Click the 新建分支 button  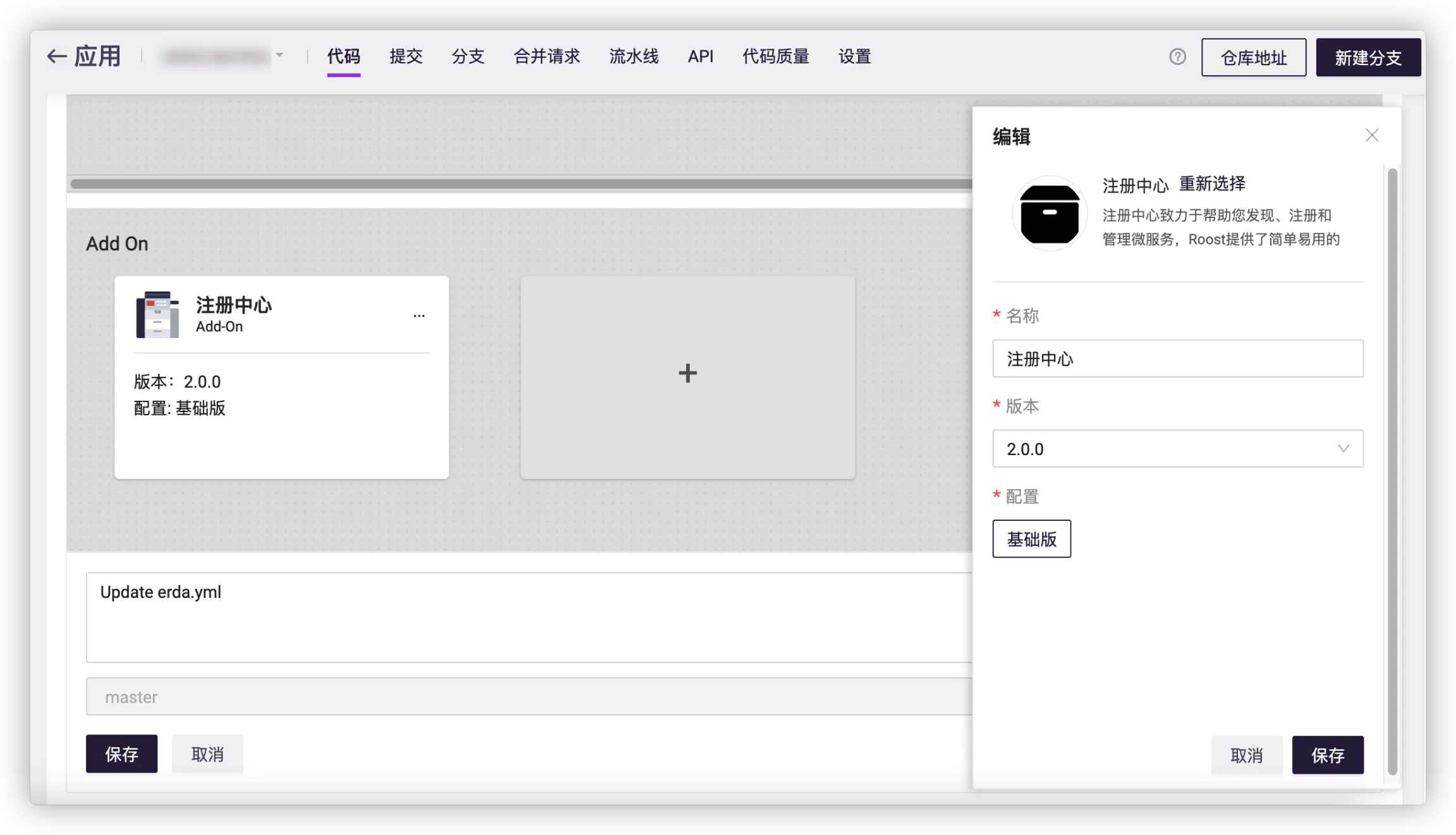[1368, 58]
